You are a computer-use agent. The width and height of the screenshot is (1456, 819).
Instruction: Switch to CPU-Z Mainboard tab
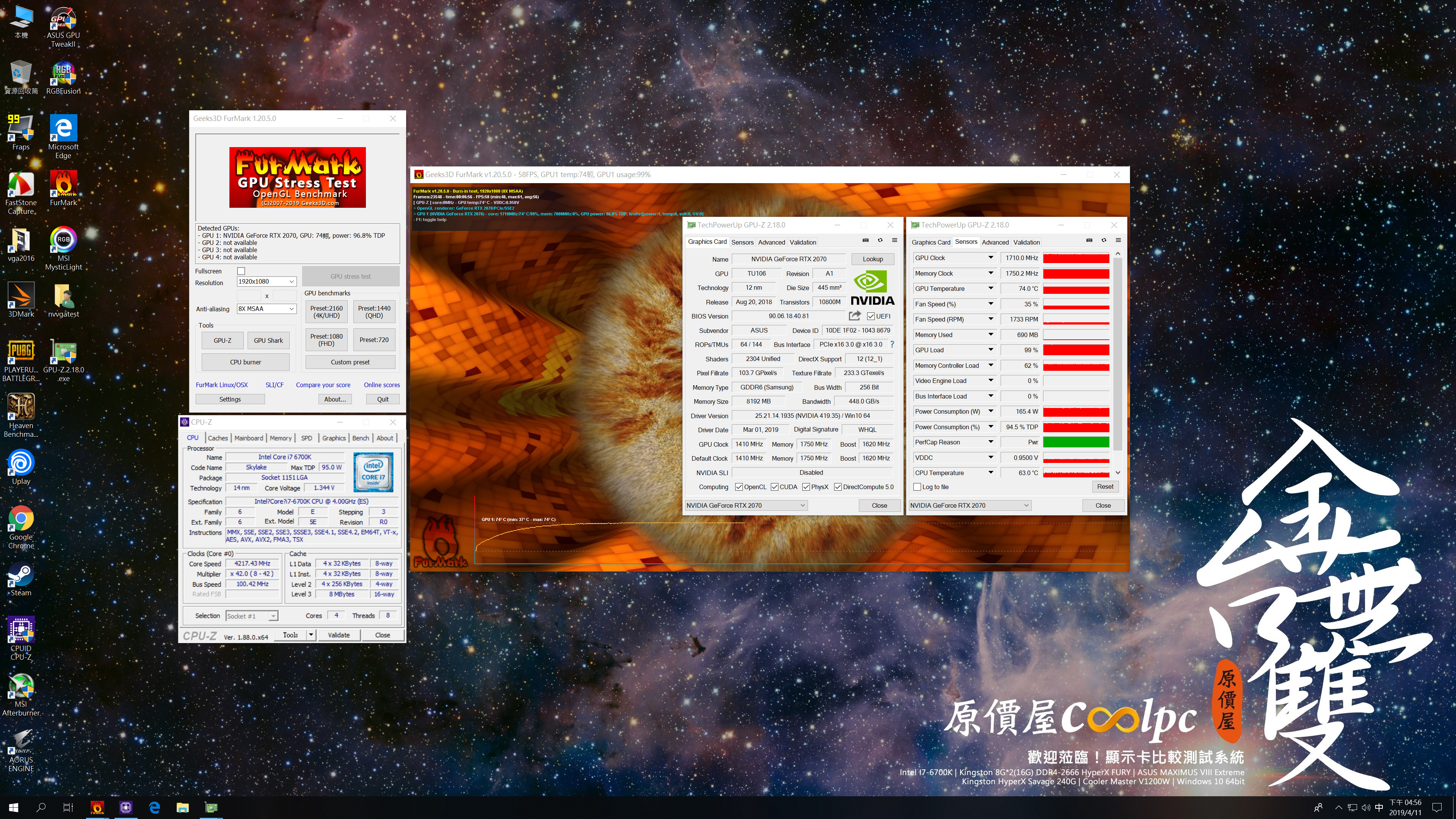(249, 438)
